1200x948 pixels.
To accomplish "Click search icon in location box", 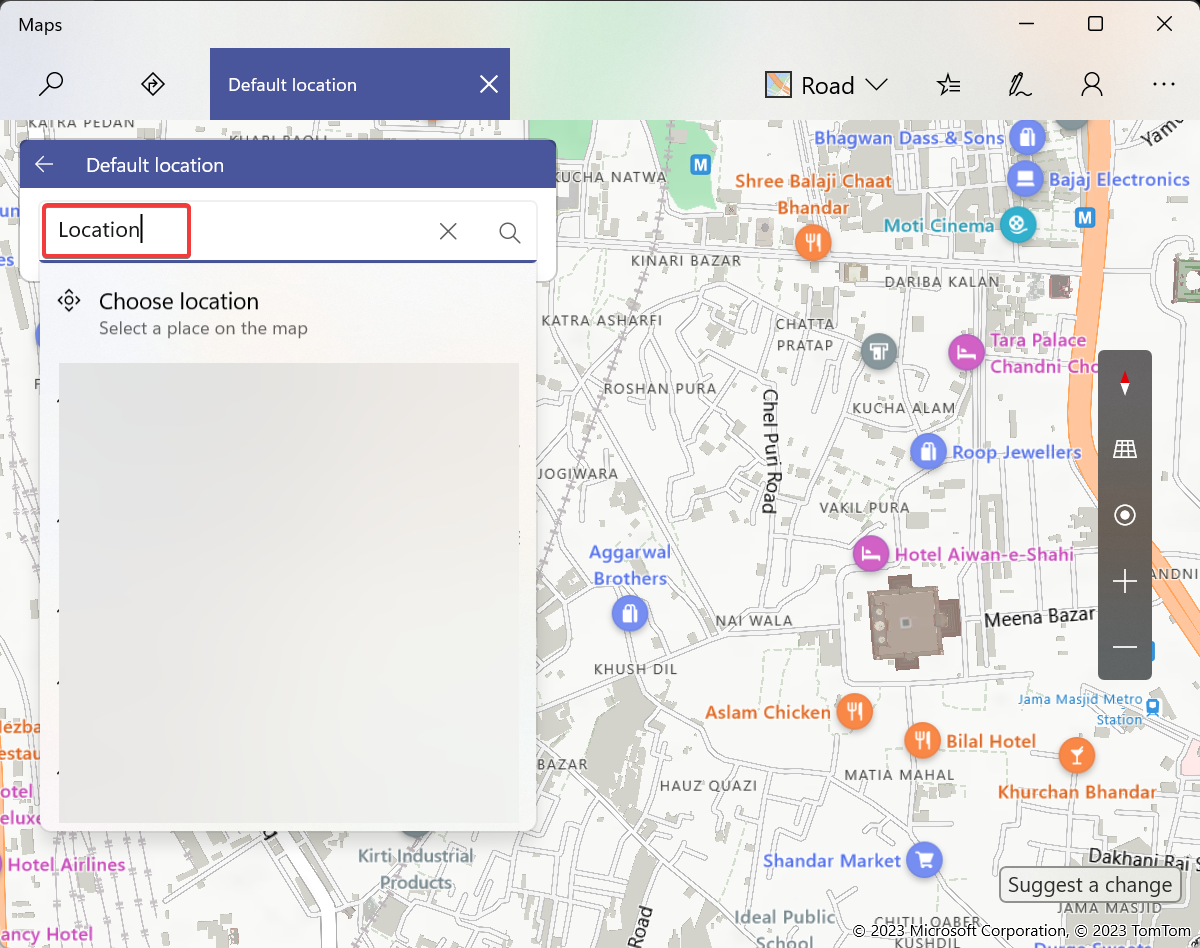I will [509, 232].
